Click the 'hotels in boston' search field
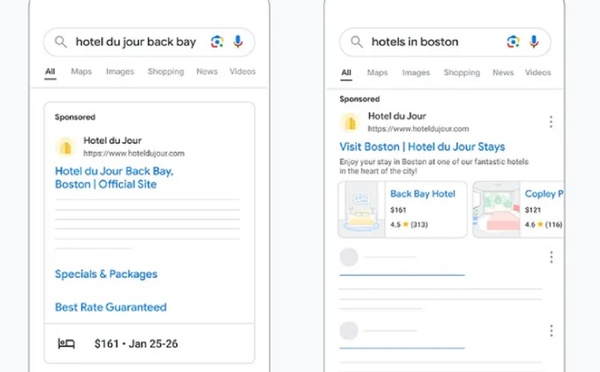 (445, 42)
